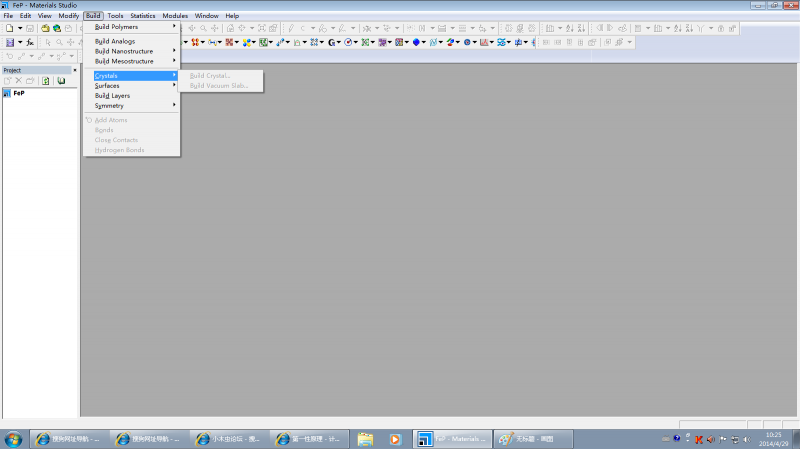Switch to the Paint taskbar window
Viewport: 800px width, 449px height.
pos(533,439)
